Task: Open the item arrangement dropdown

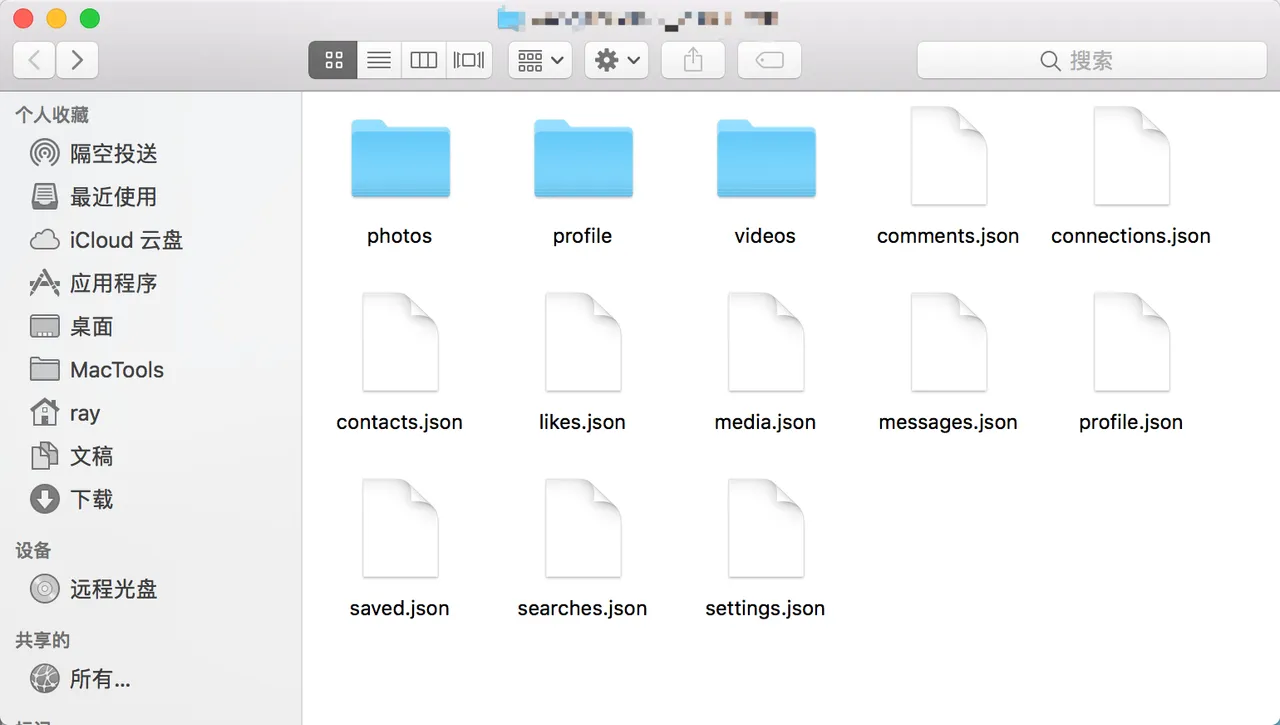Action: coord(540,60)
